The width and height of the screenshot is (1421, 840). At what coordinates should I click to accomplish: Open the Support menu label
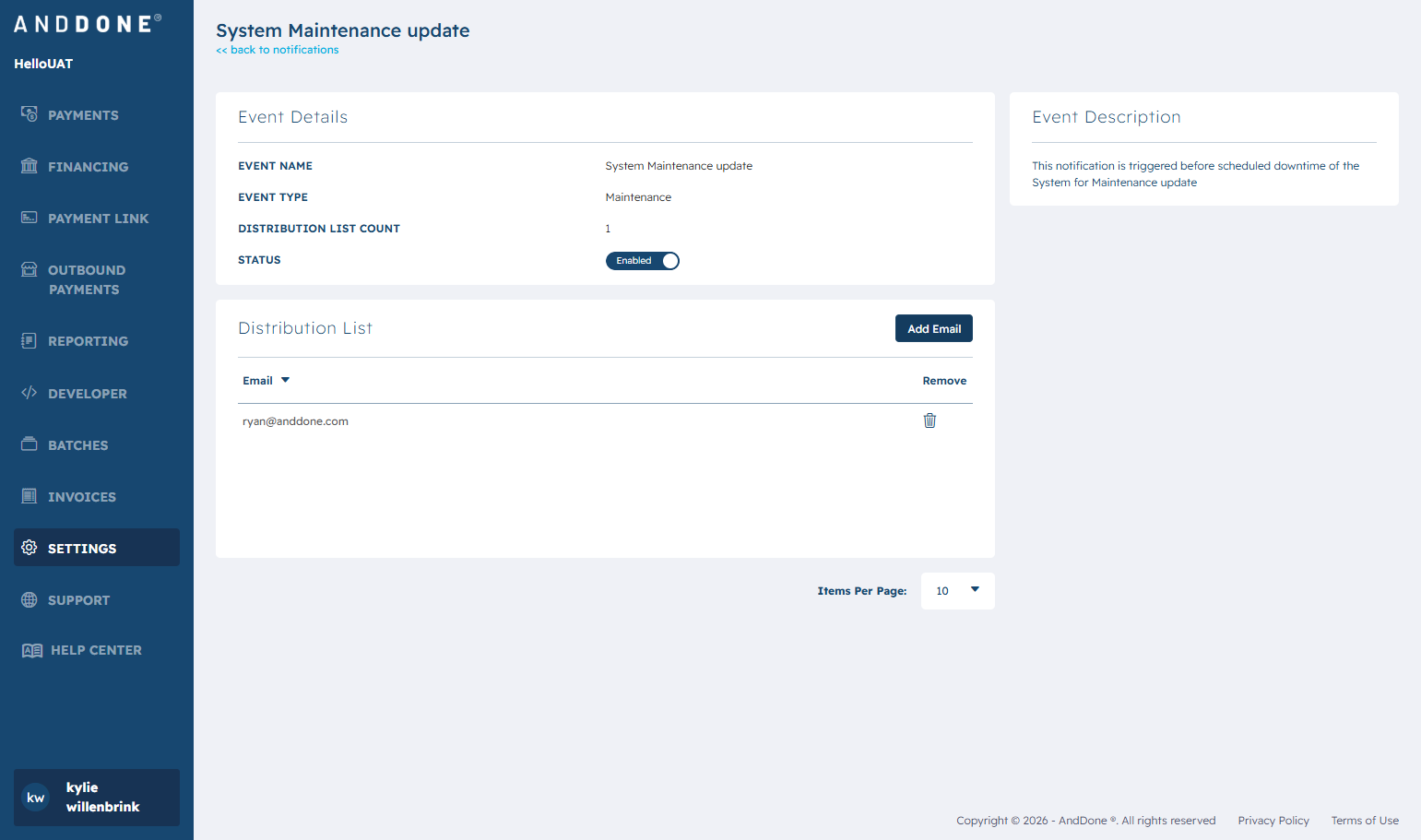(79, 600)
